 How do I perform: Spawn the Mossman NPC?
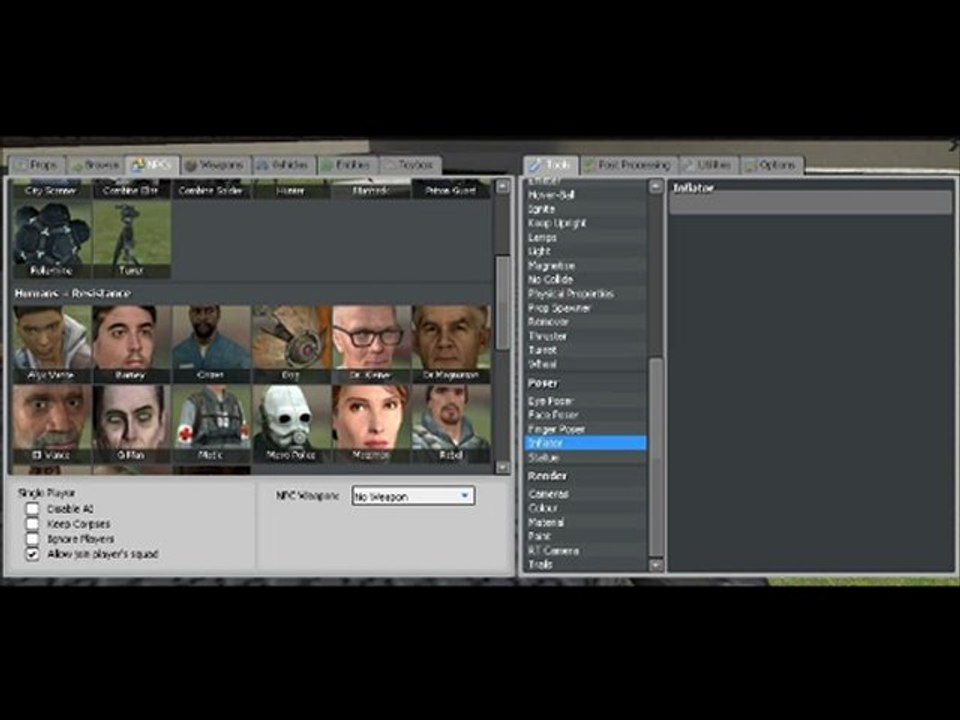(371, 424)
